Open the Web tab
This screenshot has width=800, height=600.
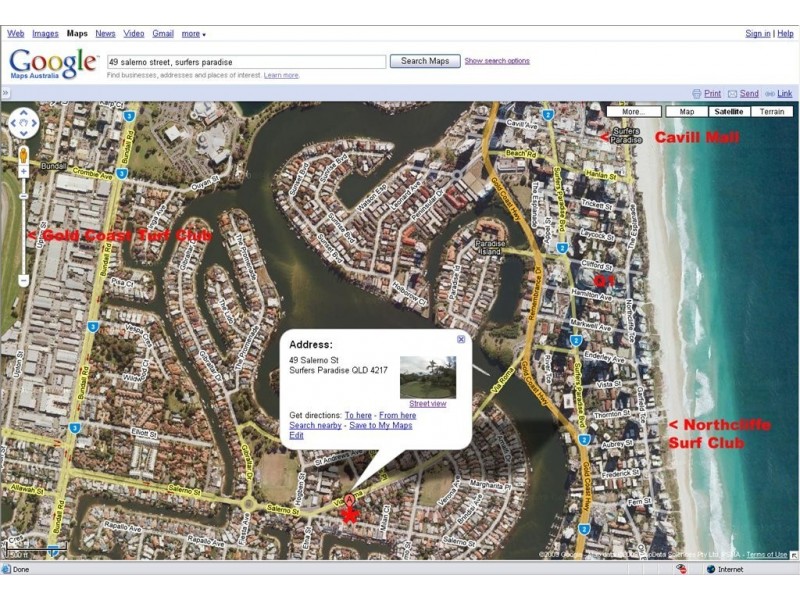click(16, 34)
